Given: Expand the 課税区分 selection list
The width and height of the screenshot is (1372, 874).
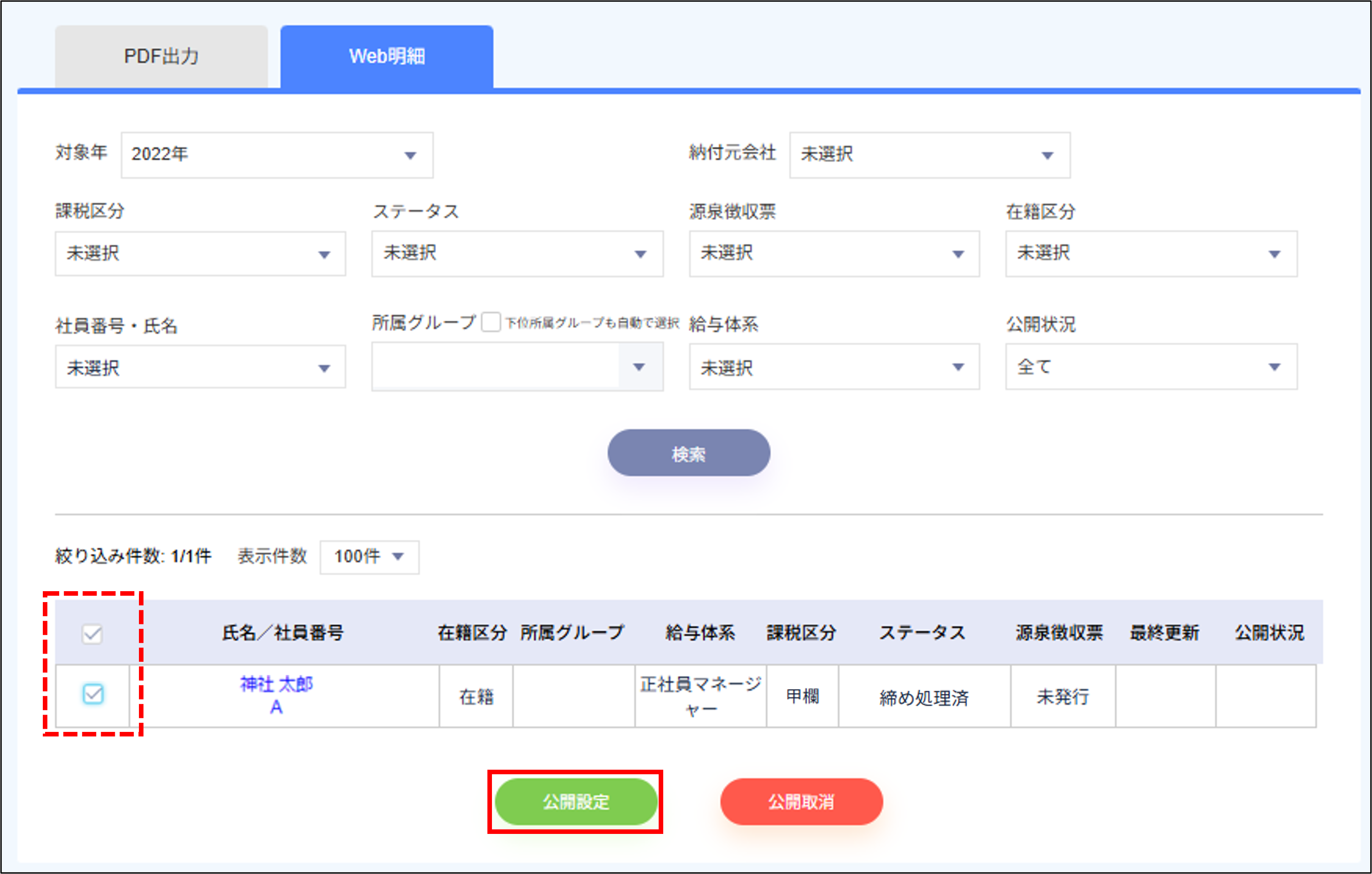Looking at the screenshot, I should pyautogui.click(x=200, y=254).
